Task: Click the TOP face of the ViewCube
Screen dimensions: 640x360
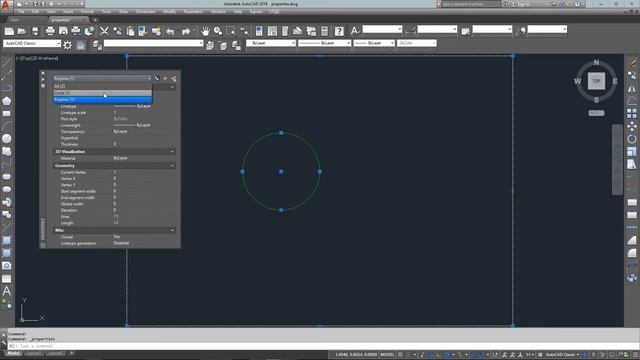Action: (x=596, y=81)
